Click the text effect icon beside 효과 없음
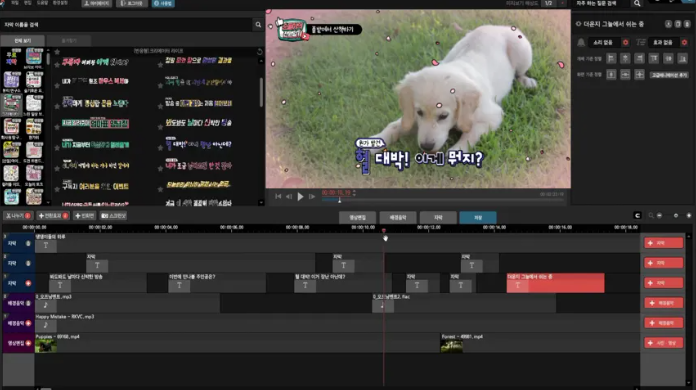 (x=641, y=43)
